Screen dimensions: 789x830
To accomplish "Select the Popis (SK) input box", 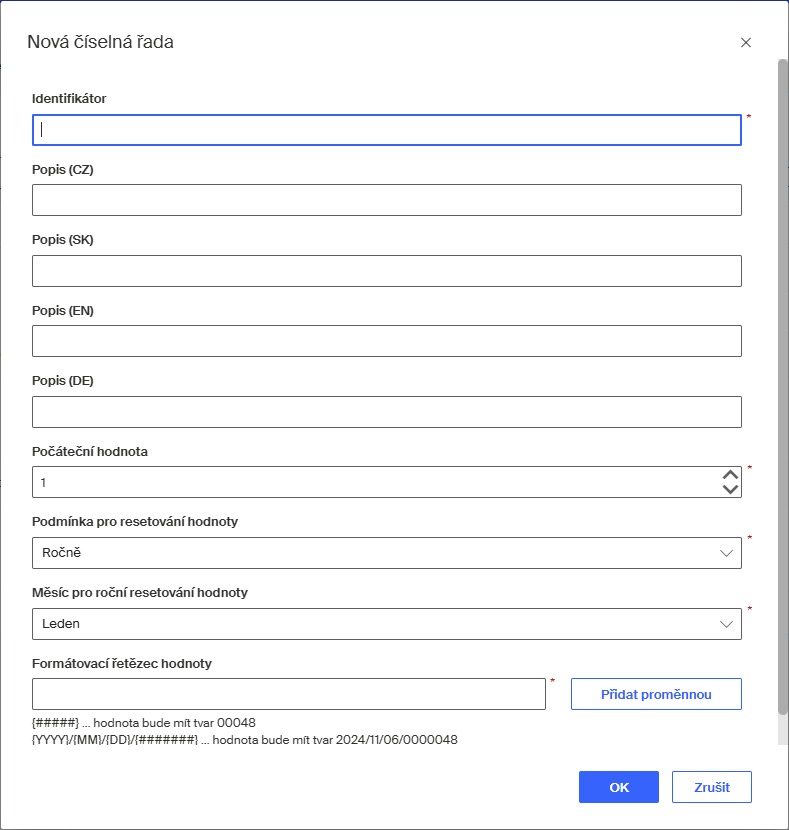I will (x=386, y=271).
